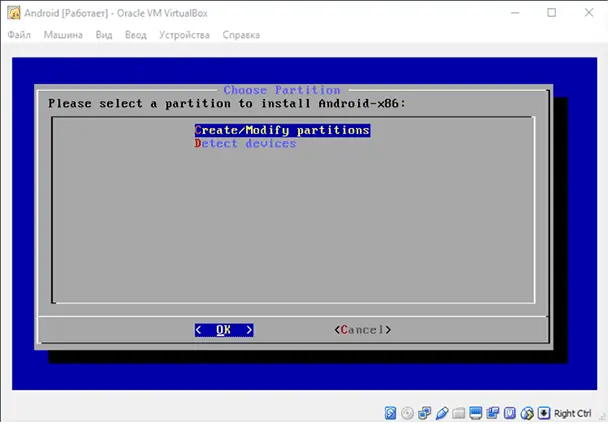This screenshot has width=610, height=424.
Task: Click the recording/video capture indicator icon
Action: [x=493, y=413]
